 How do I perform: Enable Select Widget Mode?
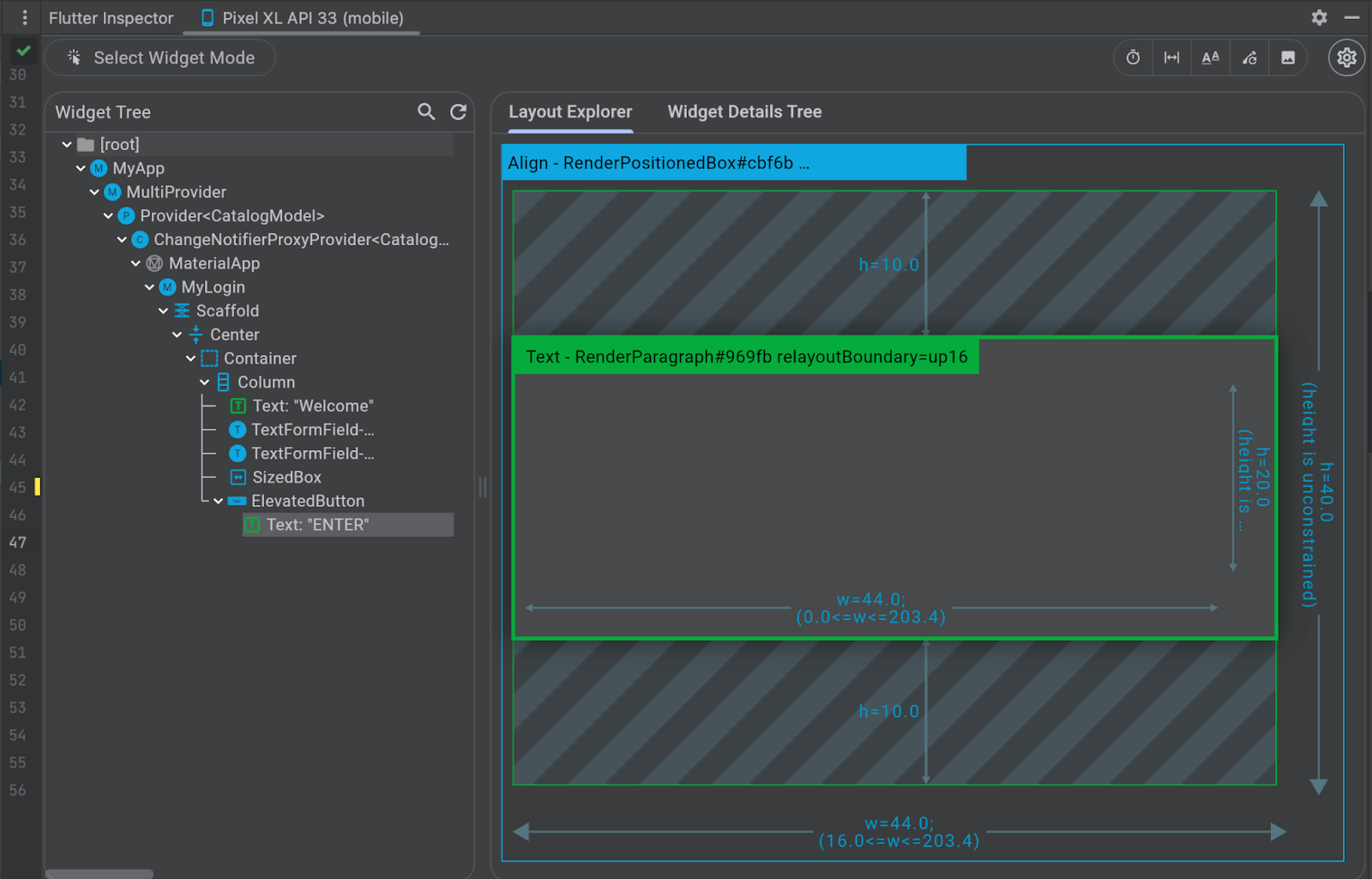click(x=159, y=57)
